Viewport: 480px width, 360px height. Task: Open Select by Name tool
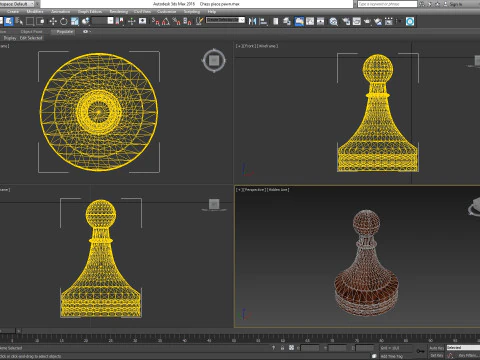19,21
